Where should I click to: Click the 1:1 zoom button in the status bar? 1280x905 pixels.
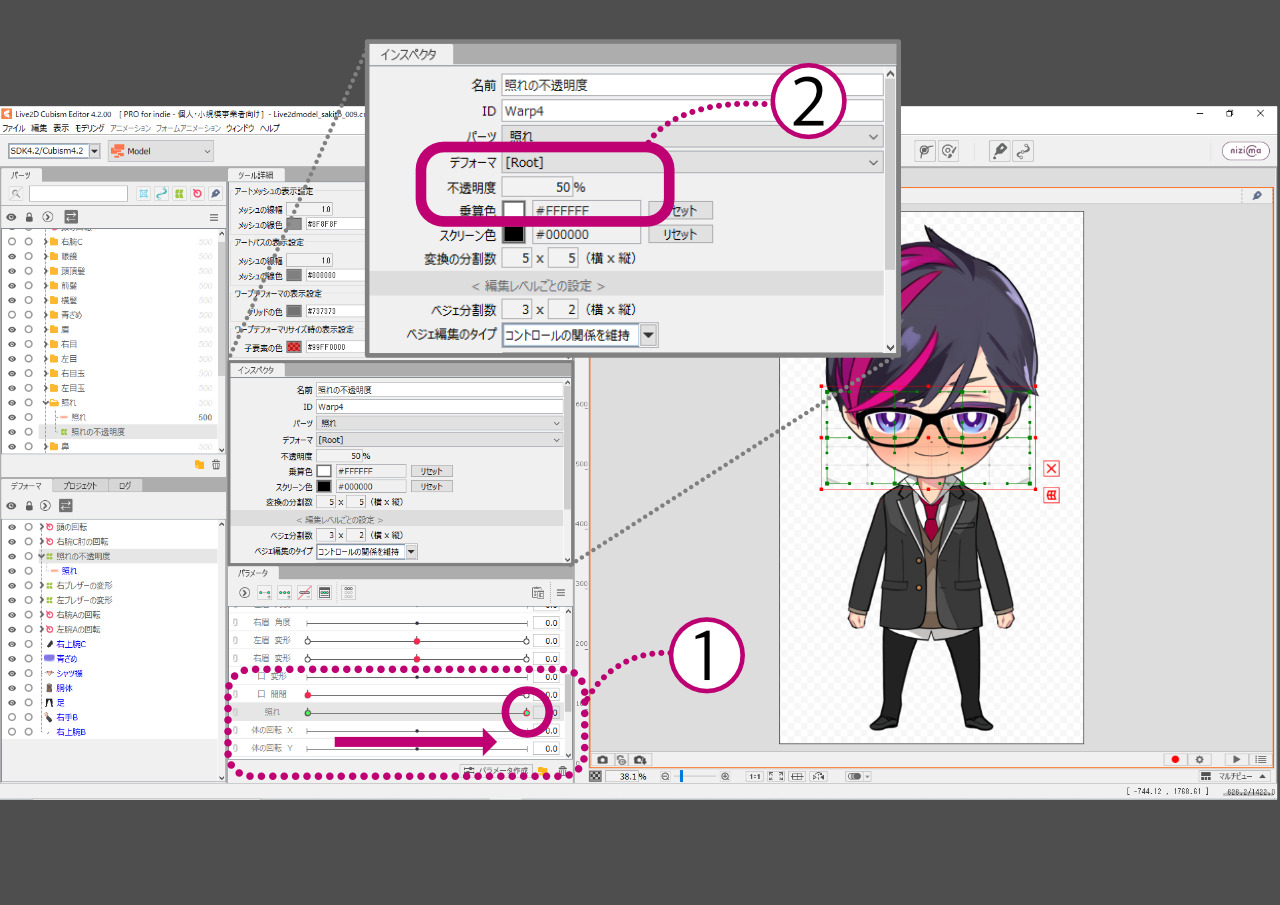point(754,776)
